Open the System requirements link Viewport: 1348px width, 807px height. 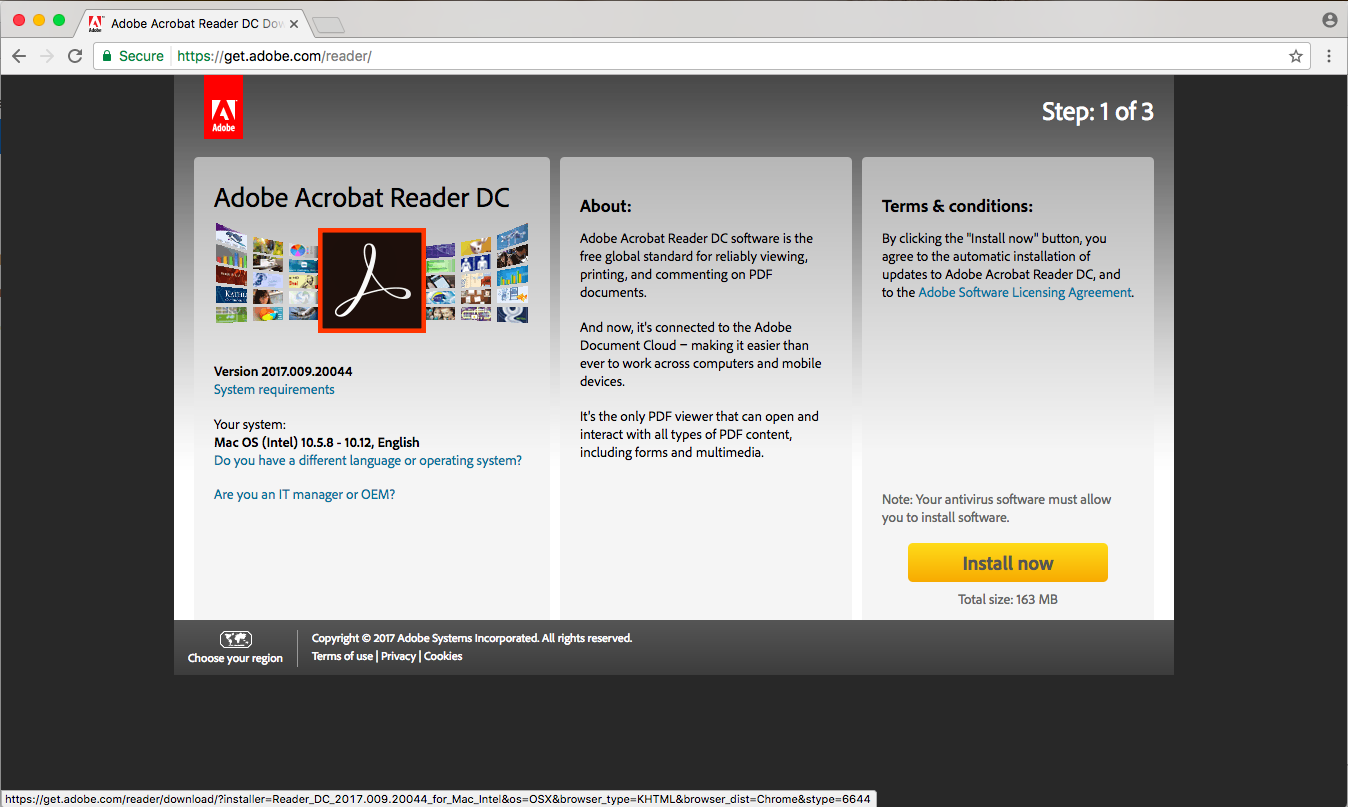click(x=274, y=390)
